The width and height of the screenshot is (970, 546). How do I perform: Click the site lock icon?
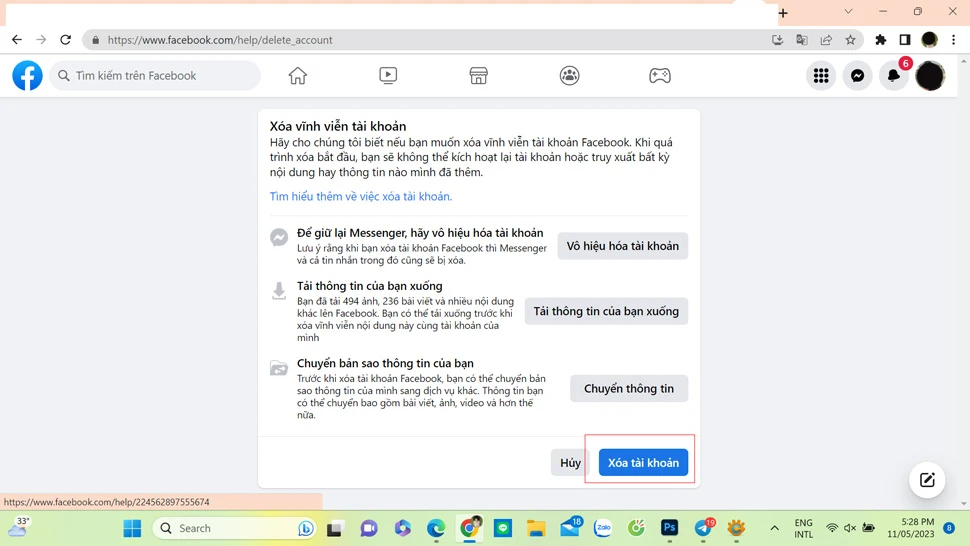click(x=95, y=40)
